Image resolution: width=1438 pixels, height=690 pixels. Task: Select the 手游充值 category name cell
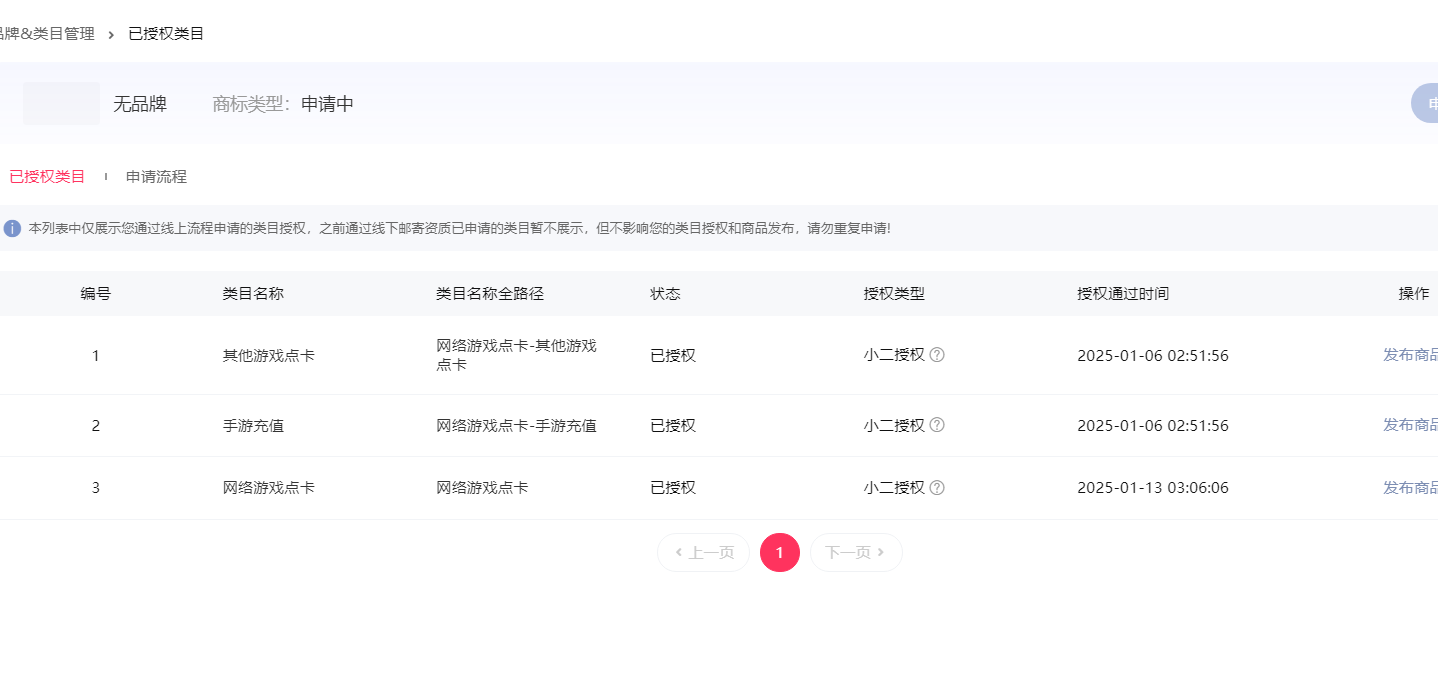pyautogui.click(x=253, y=426)
